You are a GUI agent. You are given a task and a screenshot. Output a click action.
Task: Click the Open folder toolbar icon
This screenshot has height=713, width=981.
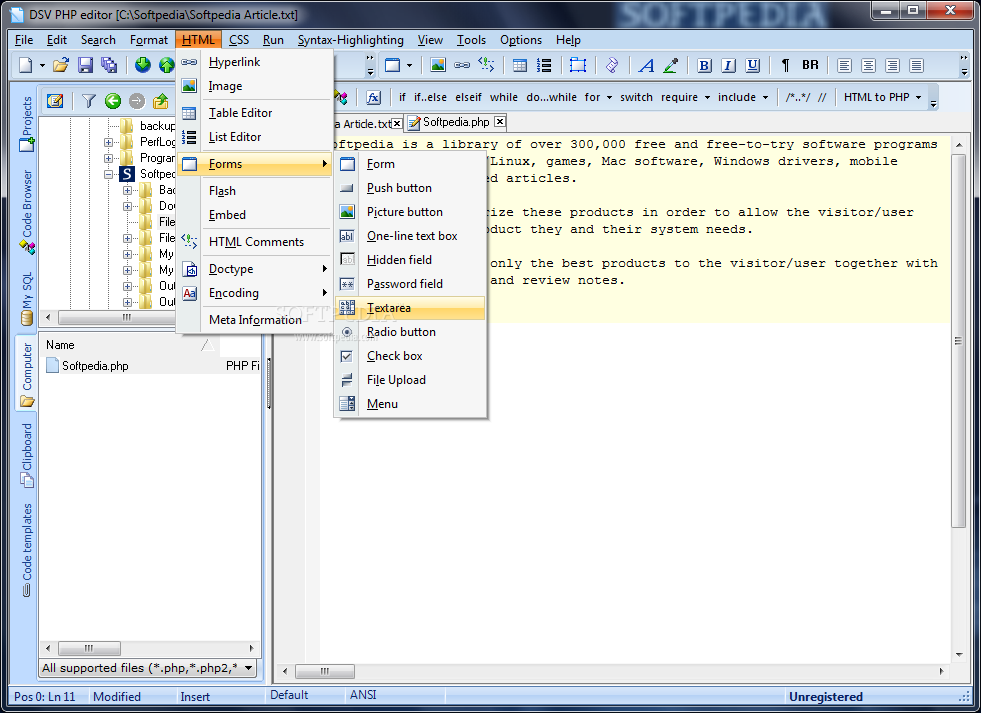[x=61, y=65]
